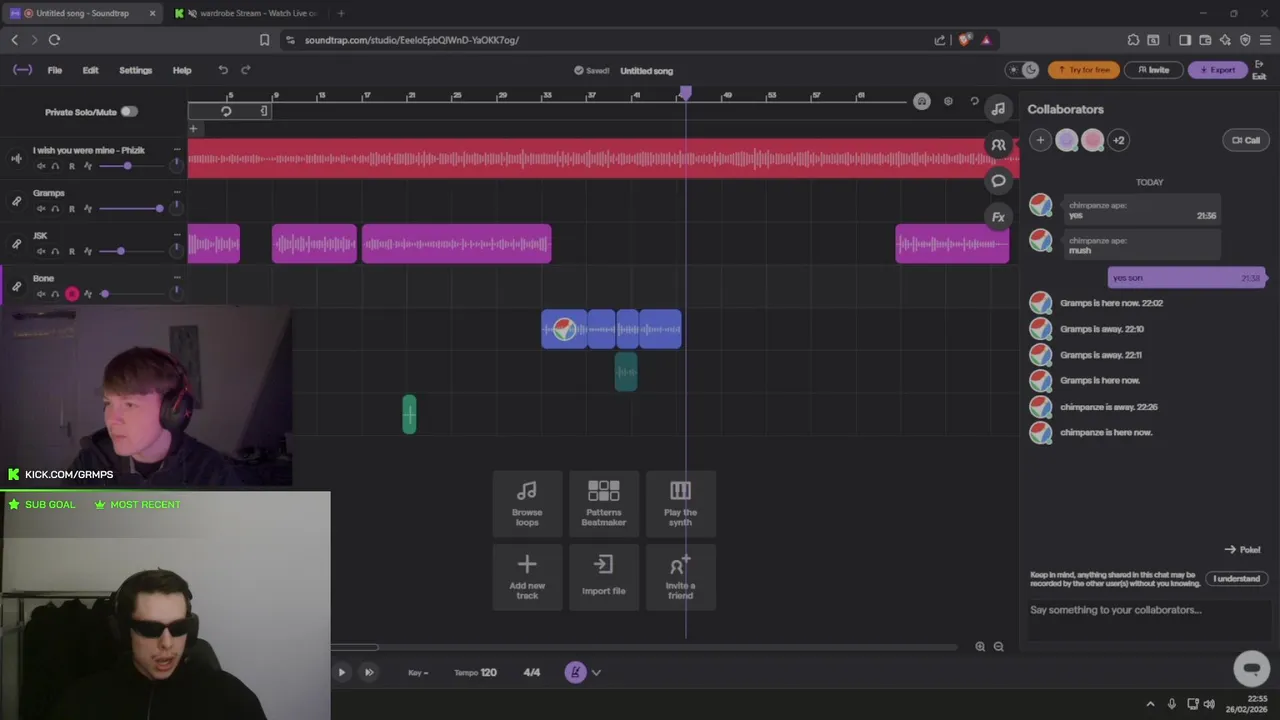1280x720 pixels.
Task: Start a Call with collaborators
Action: point(1245,140)
